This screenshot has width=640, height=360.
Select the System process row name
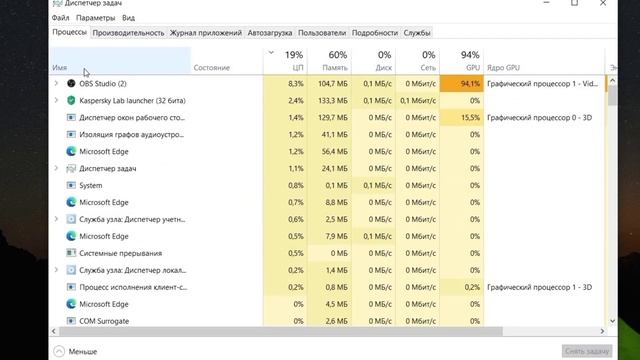click(x=91, y=186)
